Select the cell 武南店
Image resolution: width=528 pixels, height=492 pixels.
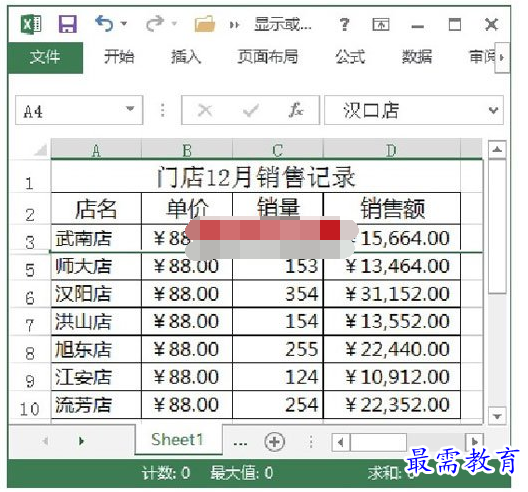pos(96,238)
